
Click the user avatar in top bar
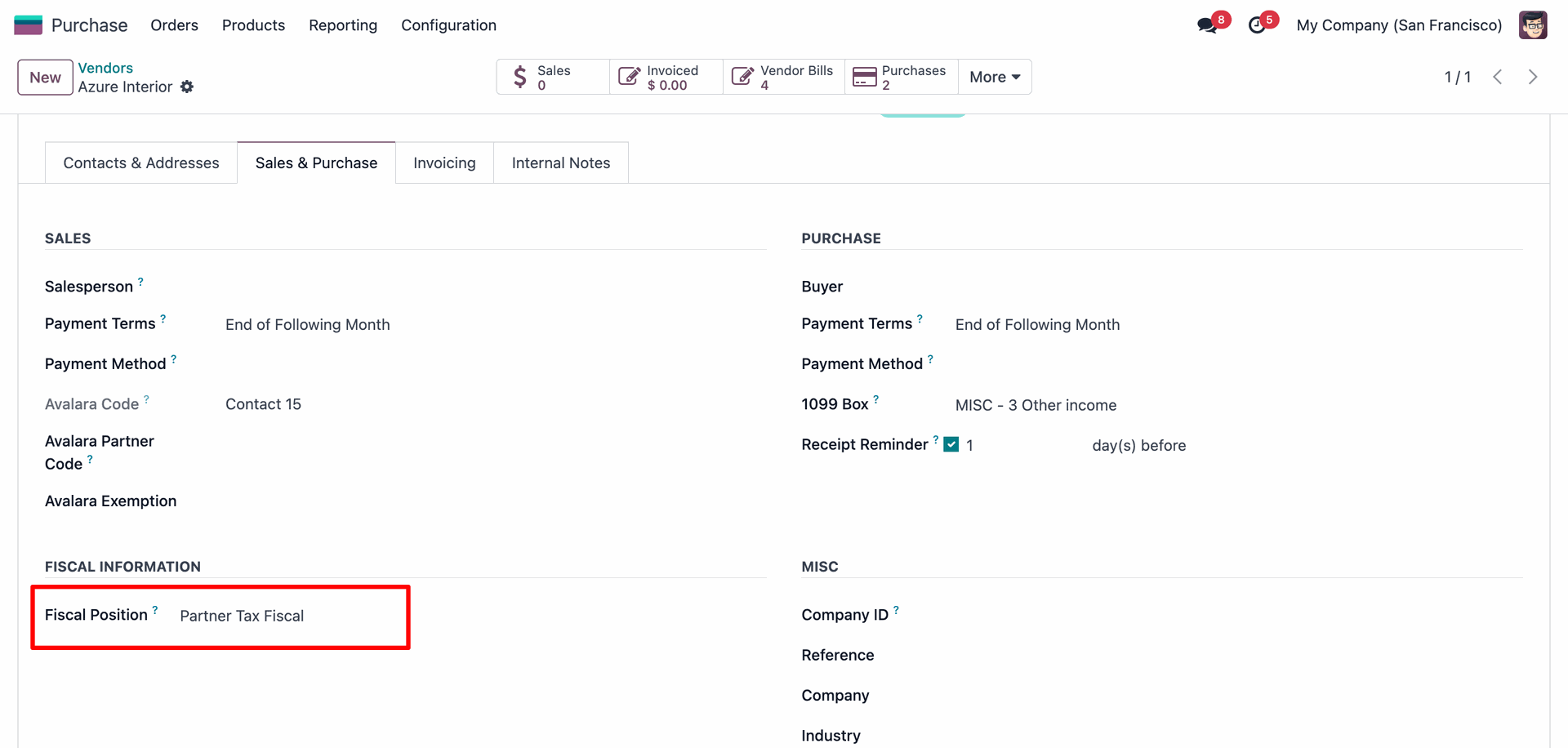click(x=1532, y=25)
